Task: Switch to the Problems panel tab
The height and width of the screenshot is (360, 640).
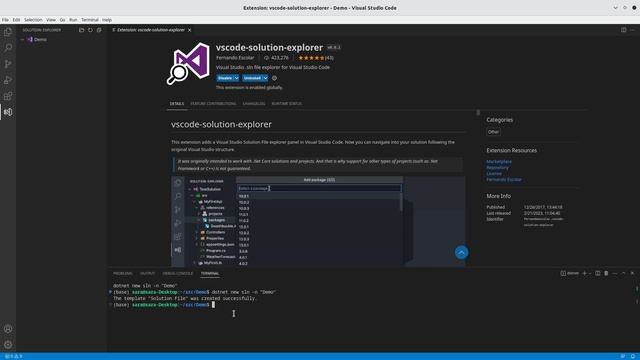Action: (123, 273)
